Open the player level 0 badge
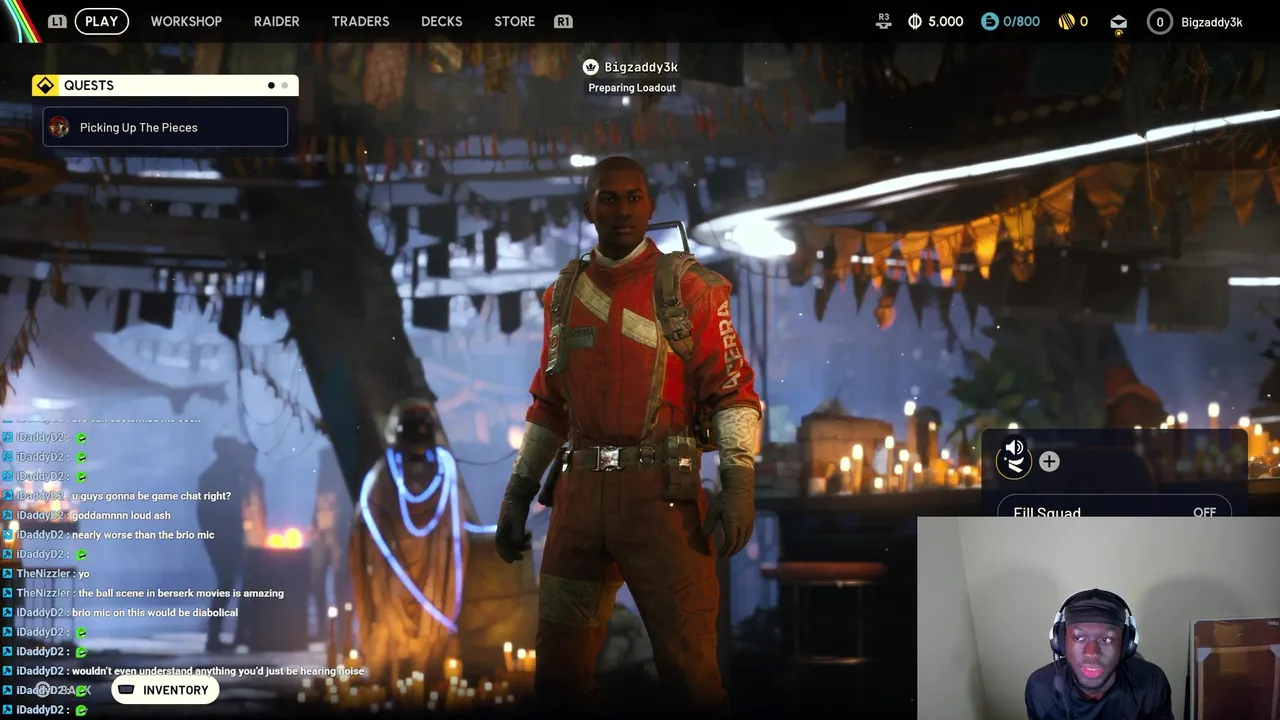Image resolution: width=1280 pixels, height=720 pixels. [1160, 22]
